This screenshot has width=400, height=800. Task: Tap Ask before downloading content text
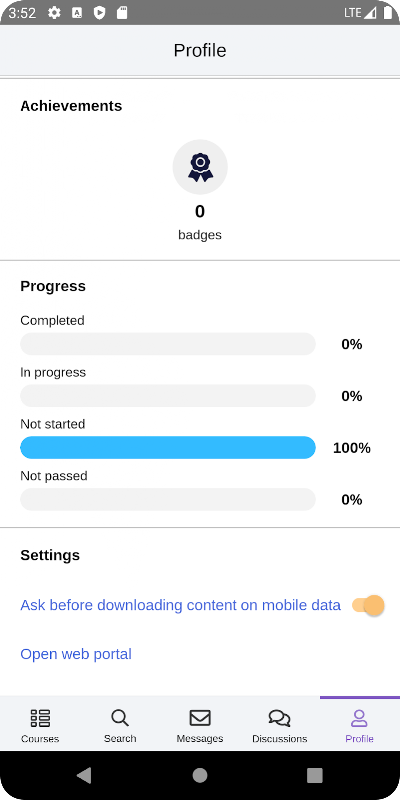[x=180, y=605]
